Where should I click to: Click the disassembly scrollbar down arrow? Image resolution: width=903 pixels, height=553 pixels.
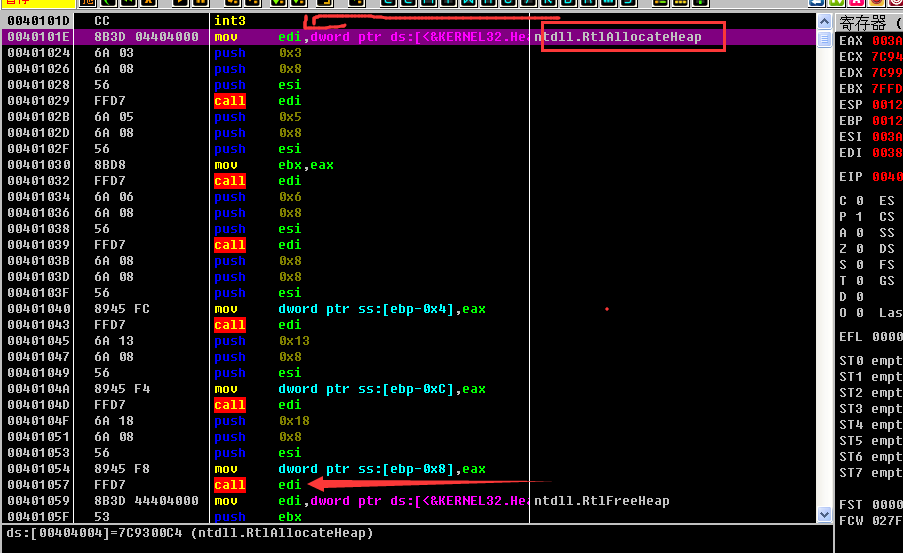(x=824, y=516)
